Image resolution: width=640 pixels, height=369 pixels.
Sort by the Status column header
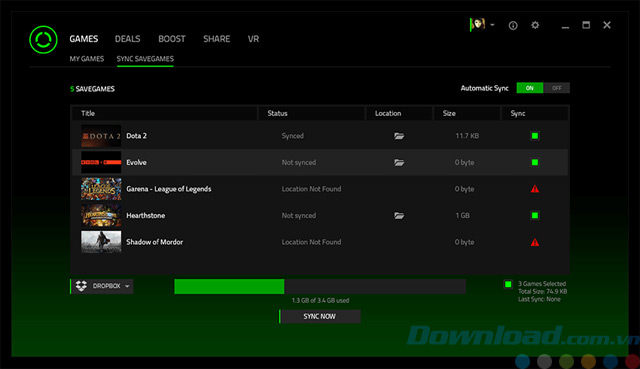(x=312, y=113)
